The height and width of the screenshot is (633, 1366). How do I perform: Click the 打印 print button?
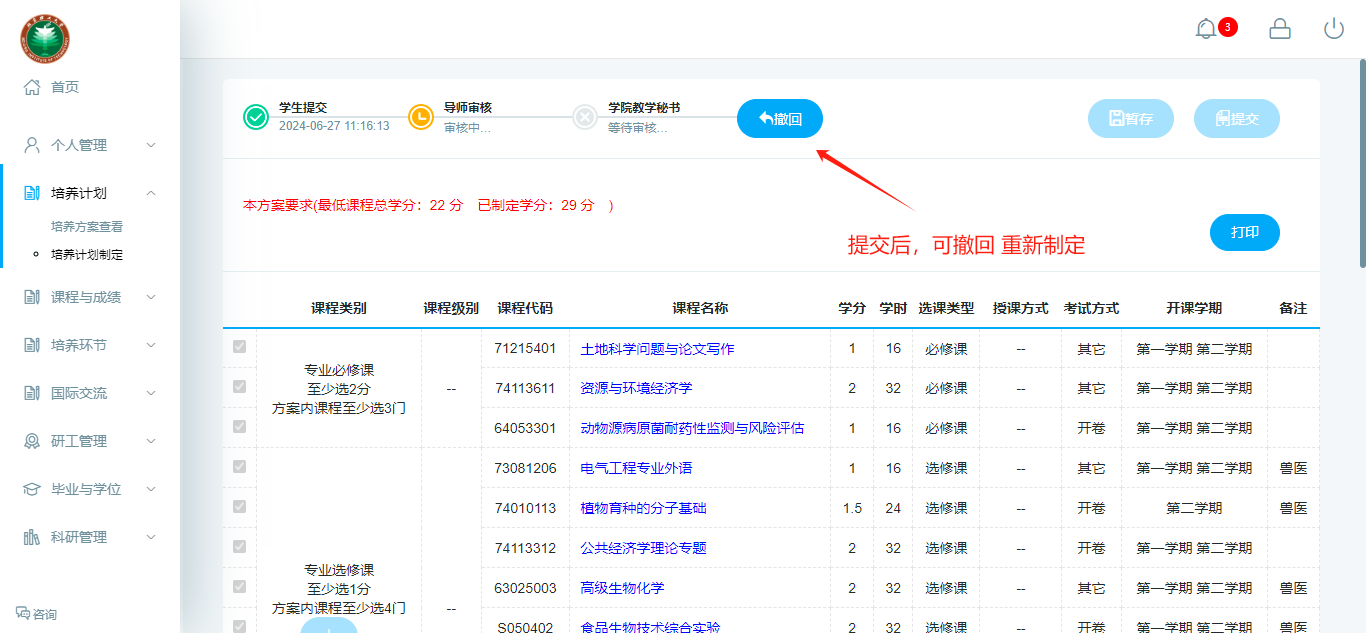1244,232
